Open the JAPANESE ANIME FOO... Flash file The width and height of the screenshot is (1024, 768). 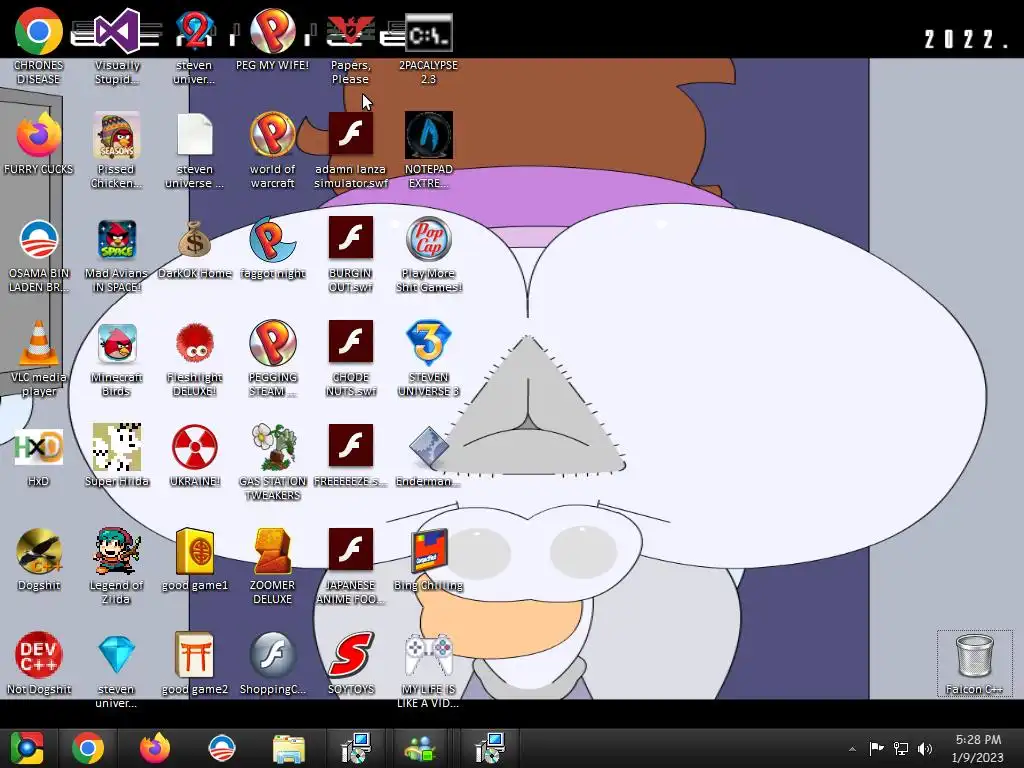tap(351, 550)
